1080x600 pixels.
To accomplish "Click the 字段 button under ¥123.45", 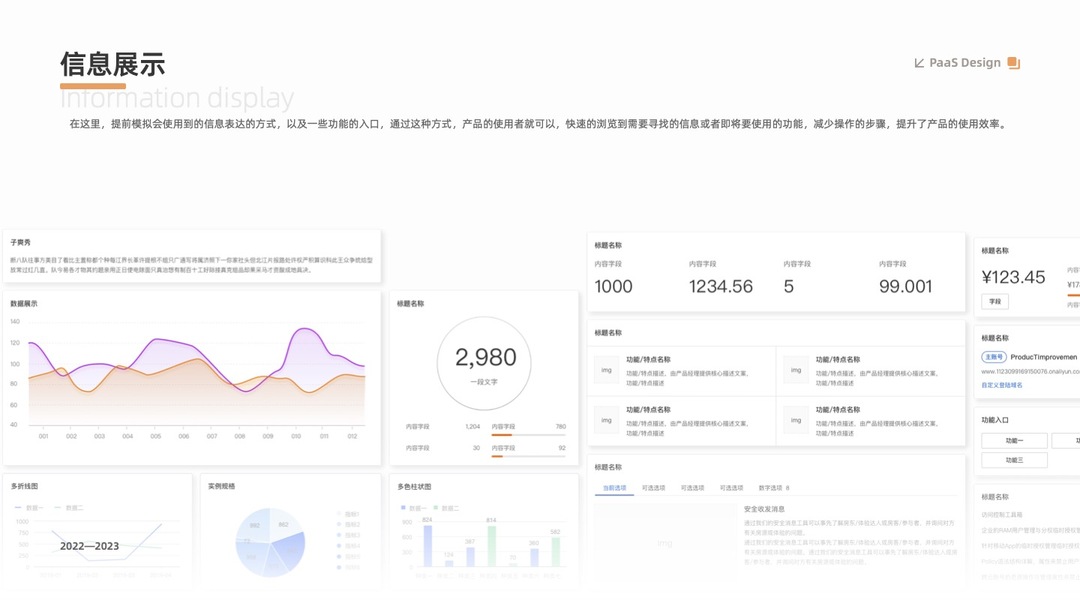I will click(995, 301).
